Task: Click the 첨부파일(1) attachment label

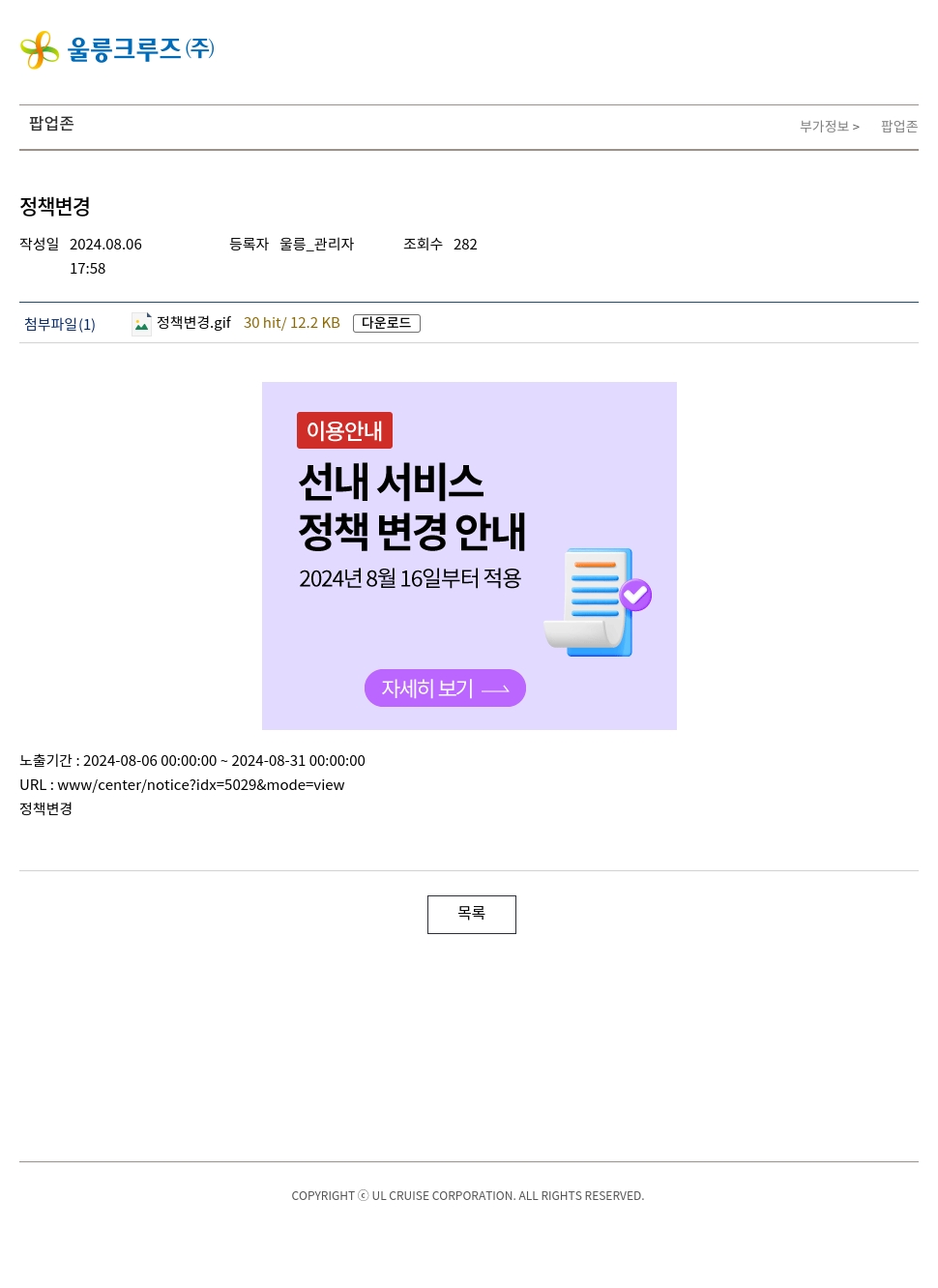Action: [60, 324]
